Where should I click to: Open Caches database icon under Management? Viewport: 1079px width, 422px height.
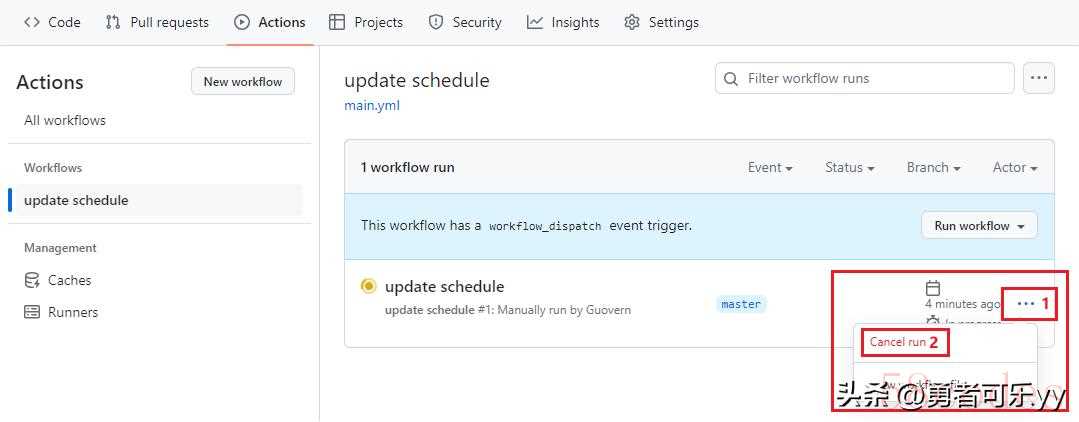(32, 280)
